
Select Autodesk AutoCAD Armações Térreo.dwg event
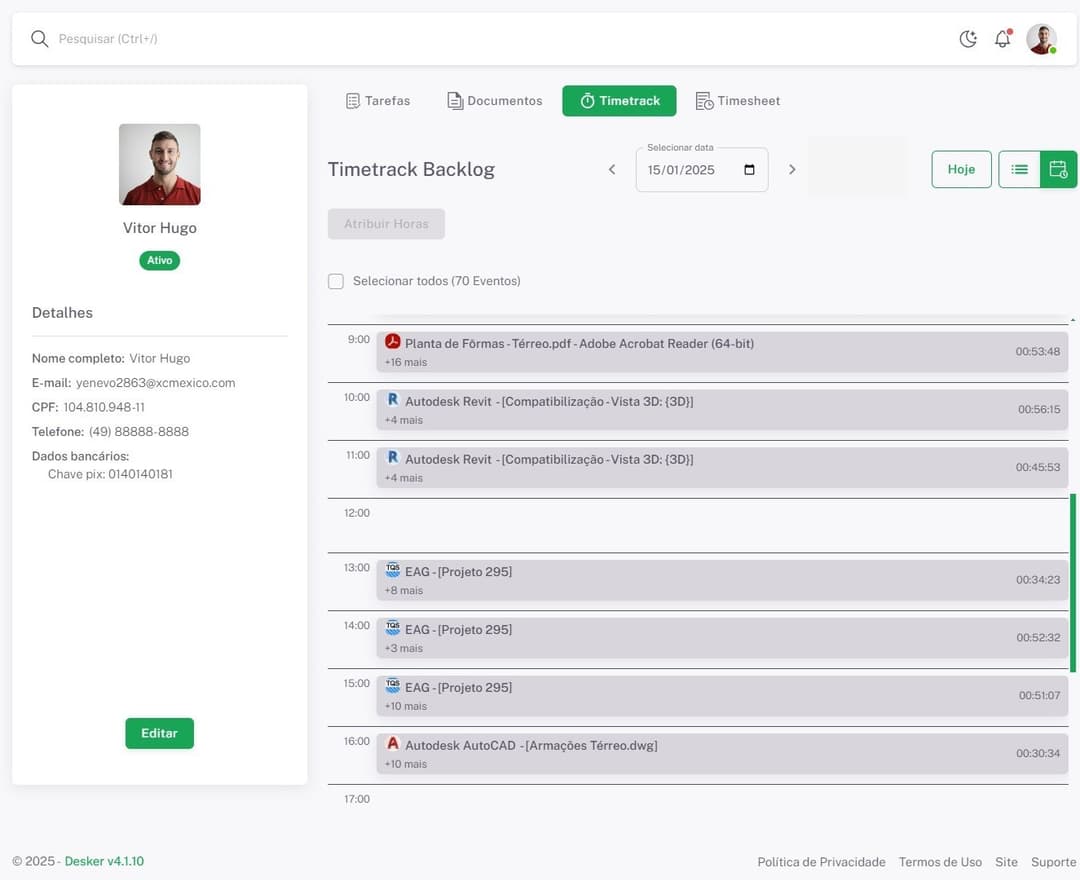(x=722, y=754)
